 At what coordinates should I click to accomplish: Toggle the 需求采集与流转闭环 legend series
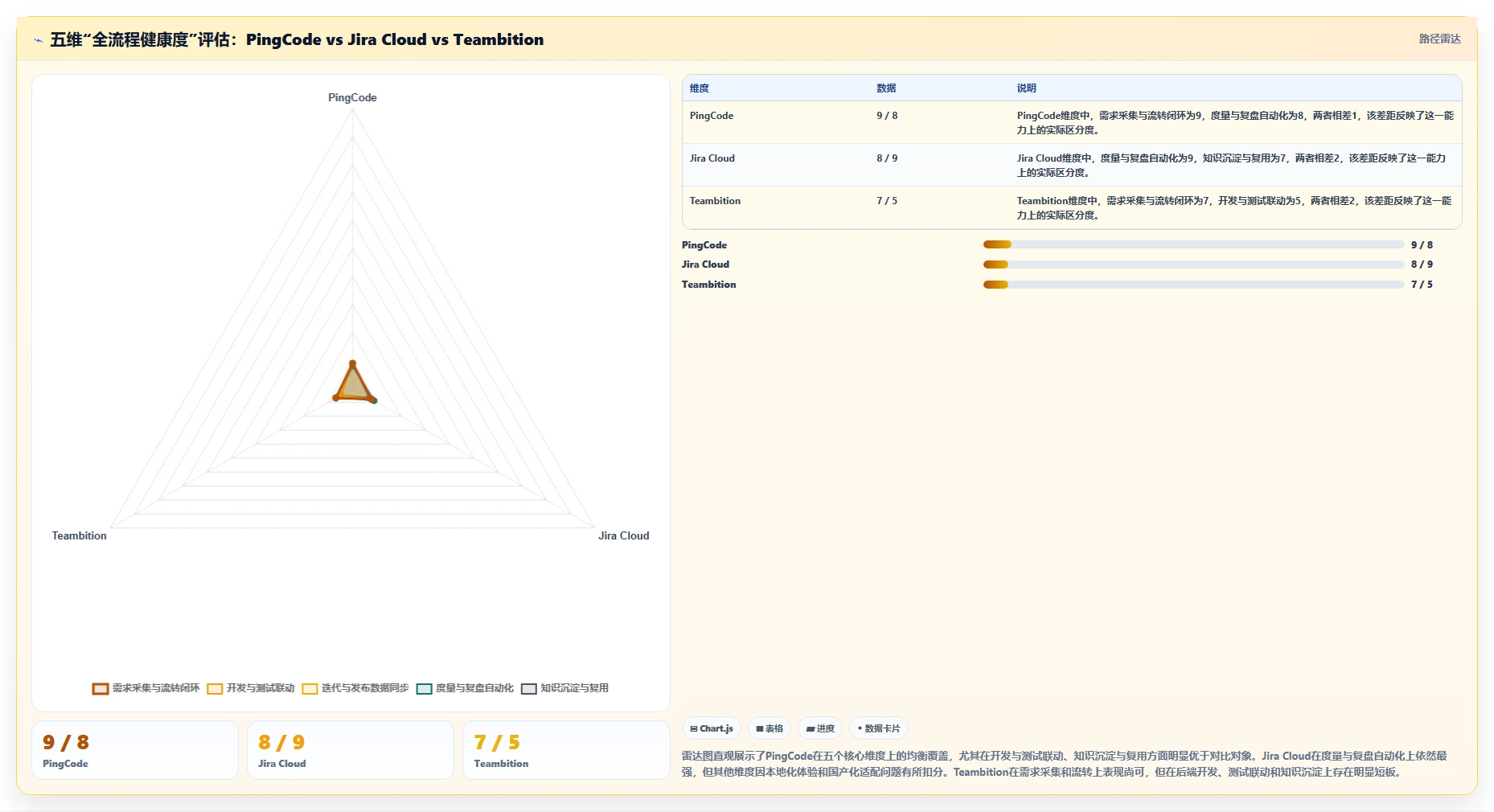(146, 688)
